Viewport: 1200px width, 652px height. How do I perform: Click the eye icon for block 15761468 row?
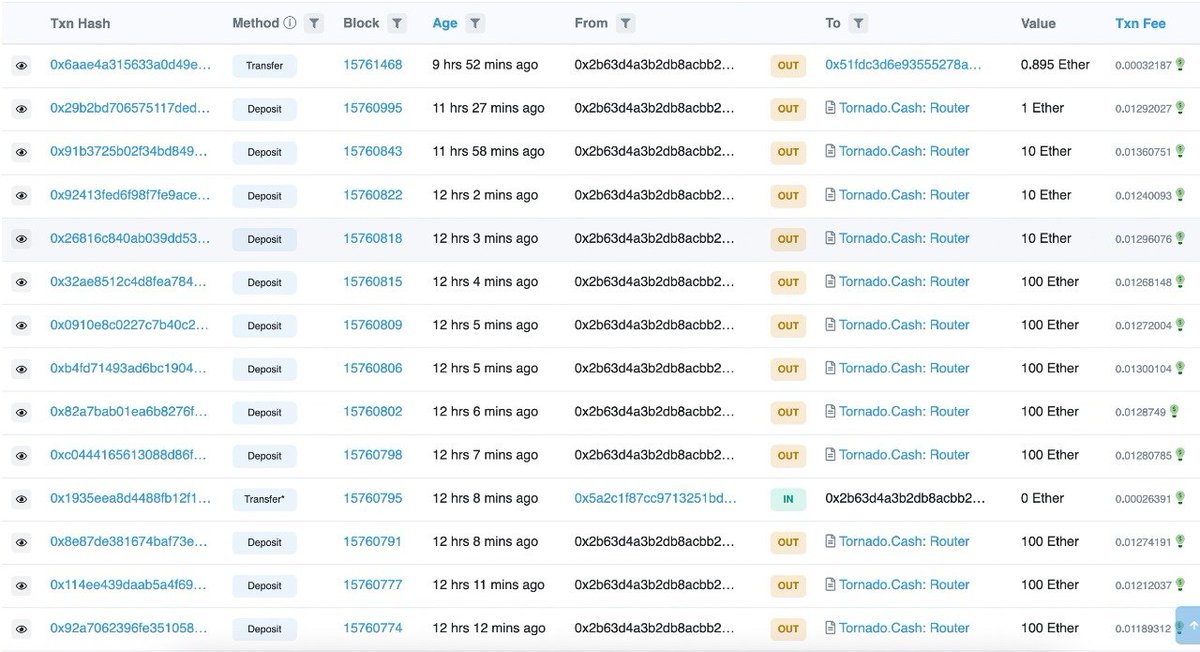click(21, 65)
